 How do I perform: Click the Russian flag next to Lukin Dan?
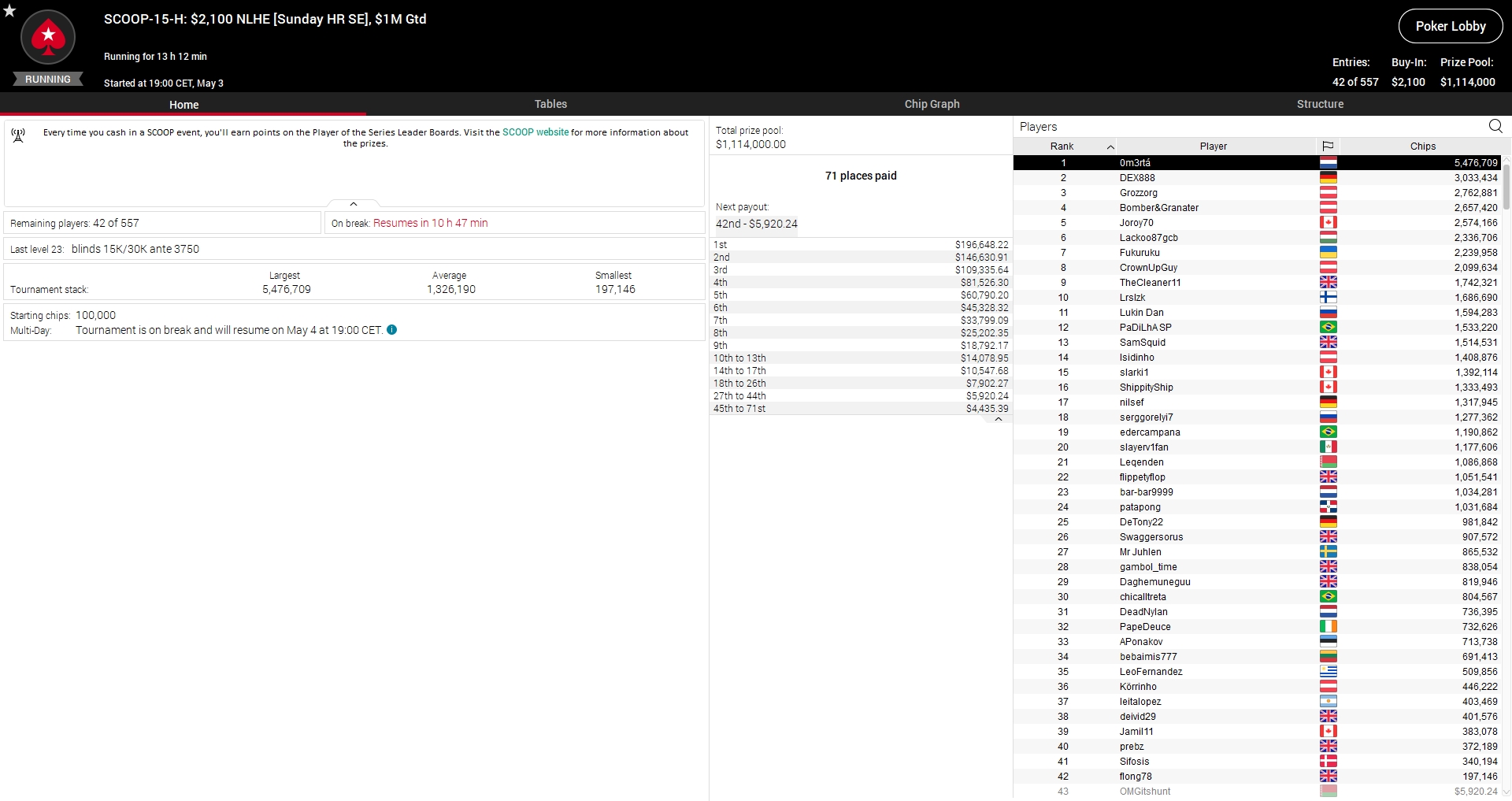pyautogui.click(x=1329, y=313)
